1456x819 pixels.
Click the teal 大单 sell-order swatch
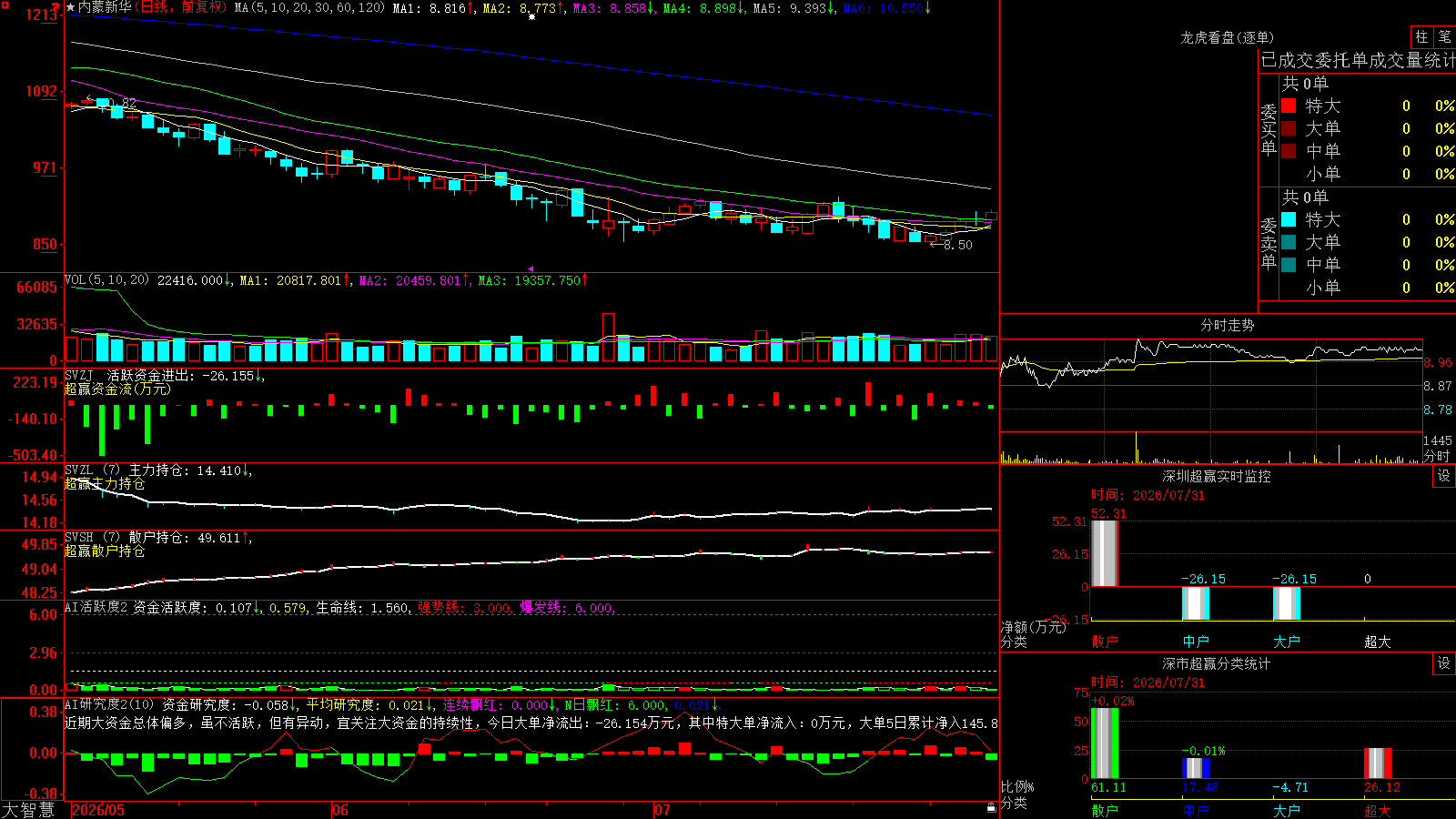[x=1289, y=242]
